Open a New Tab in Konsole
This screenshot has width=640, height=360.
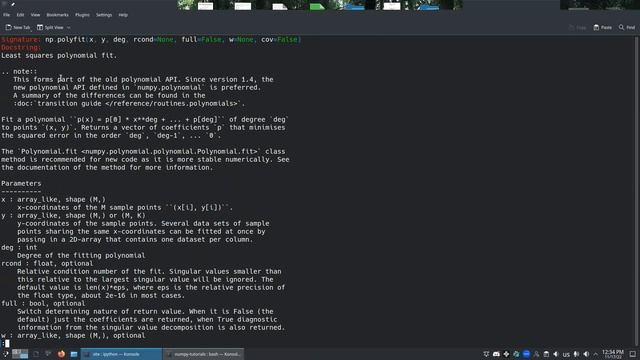pyautogui.click(x=18, y=27)
